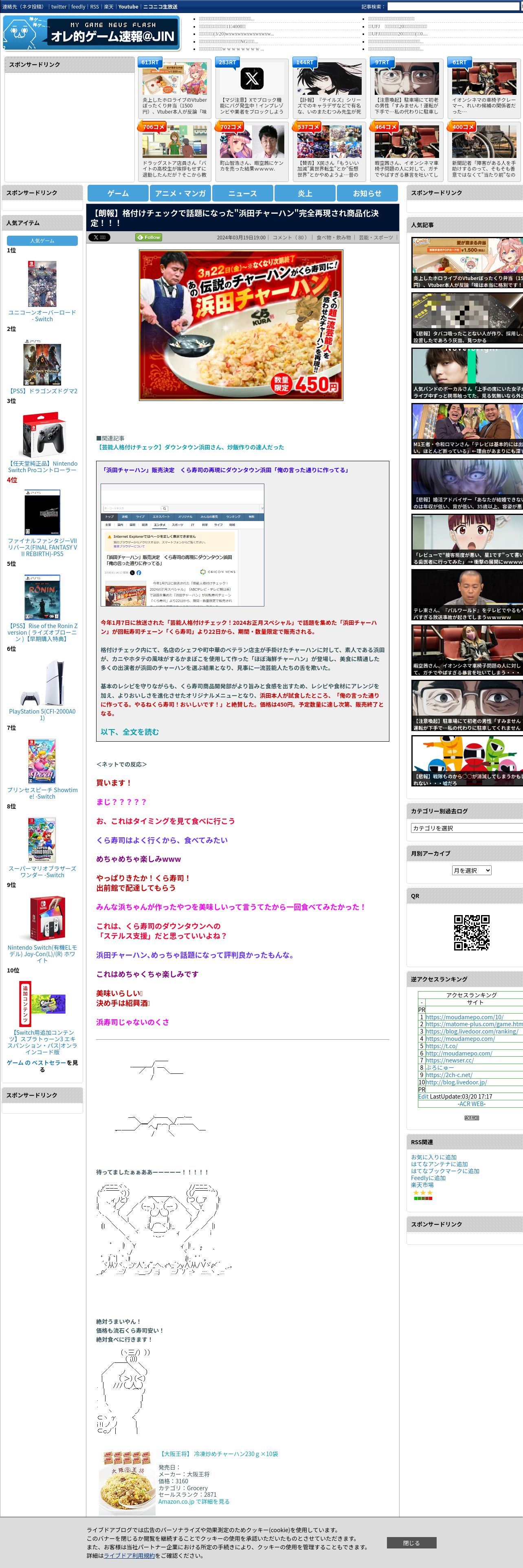Open PlayStation 5 console product image
The width and height of the screenshot is (523, 1568).
click(x=42, y=683)
